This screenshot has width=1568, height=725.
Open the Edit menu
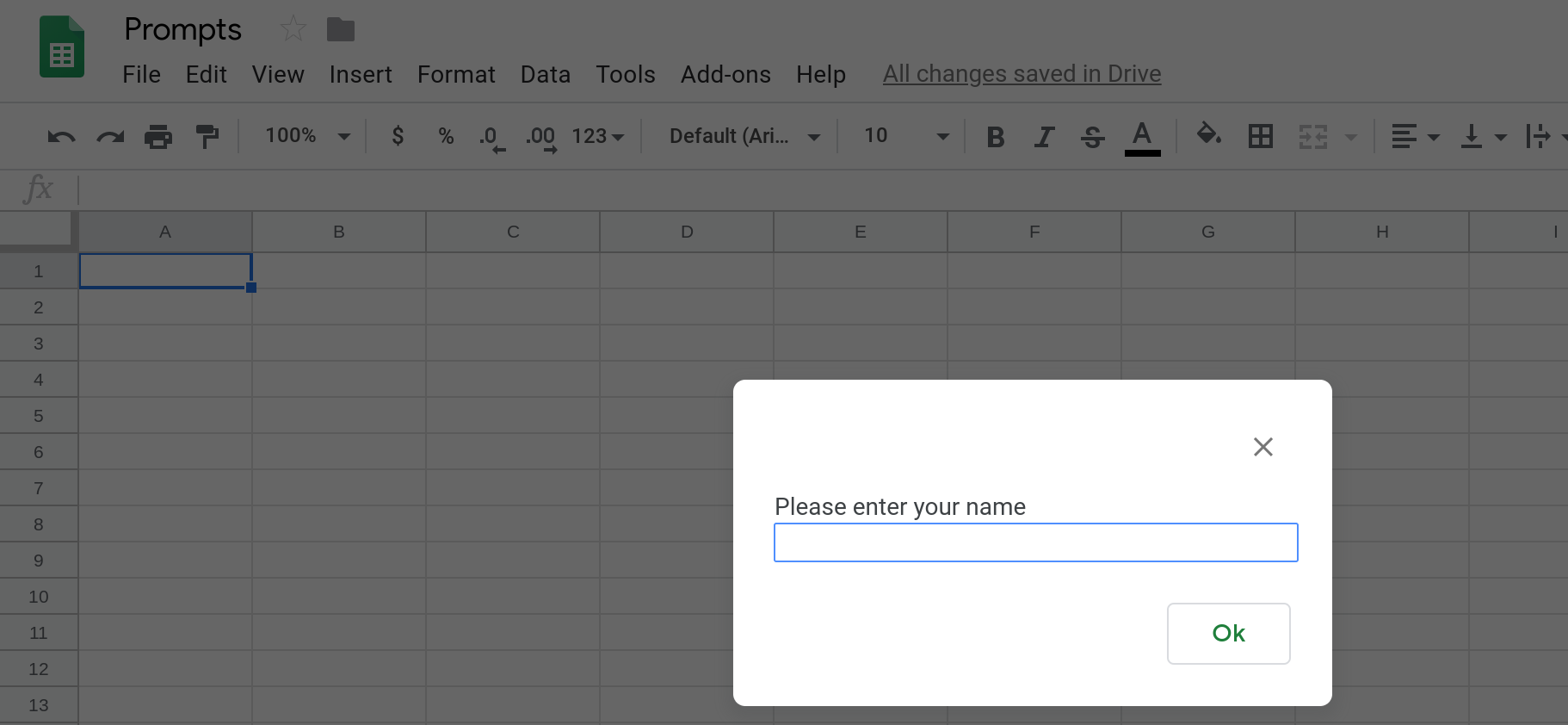(207, 75)
